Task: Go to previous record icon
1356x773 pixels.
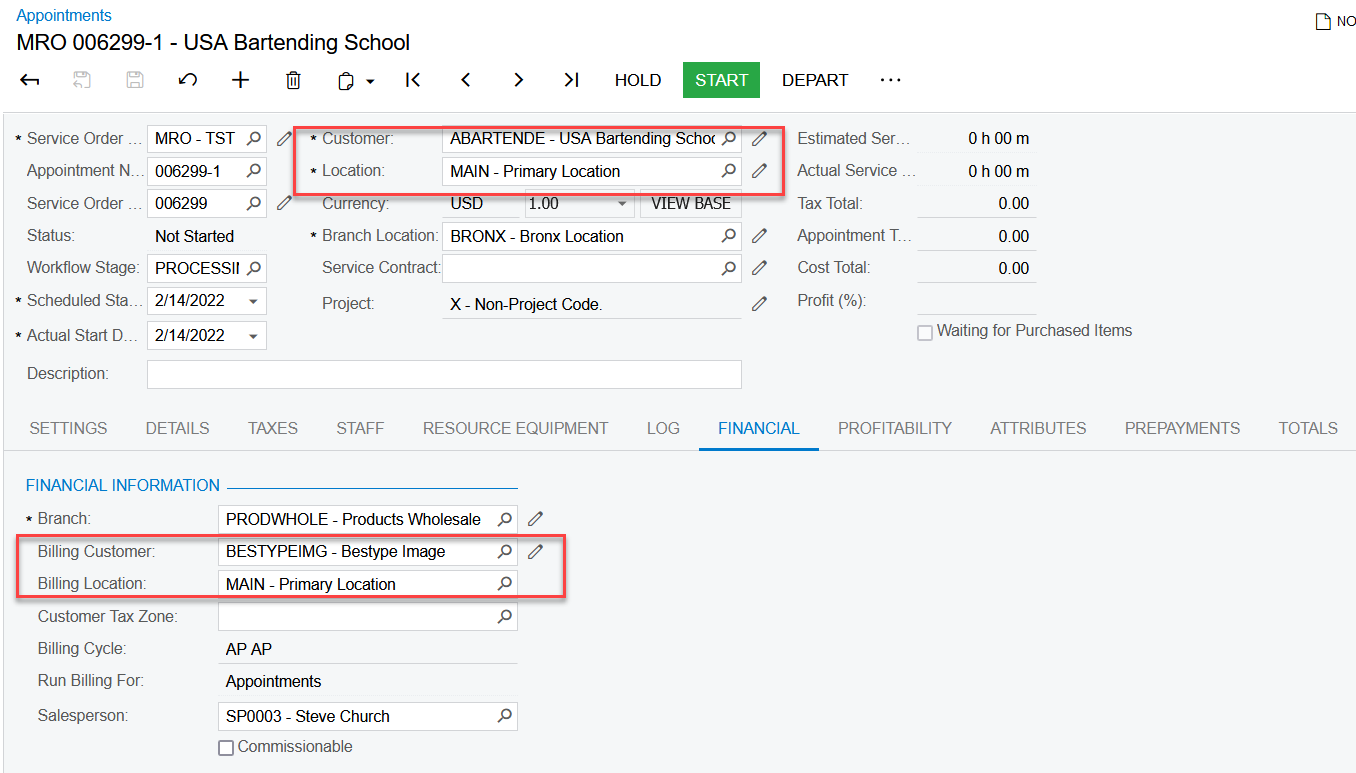Action: (x=465, y=80)
